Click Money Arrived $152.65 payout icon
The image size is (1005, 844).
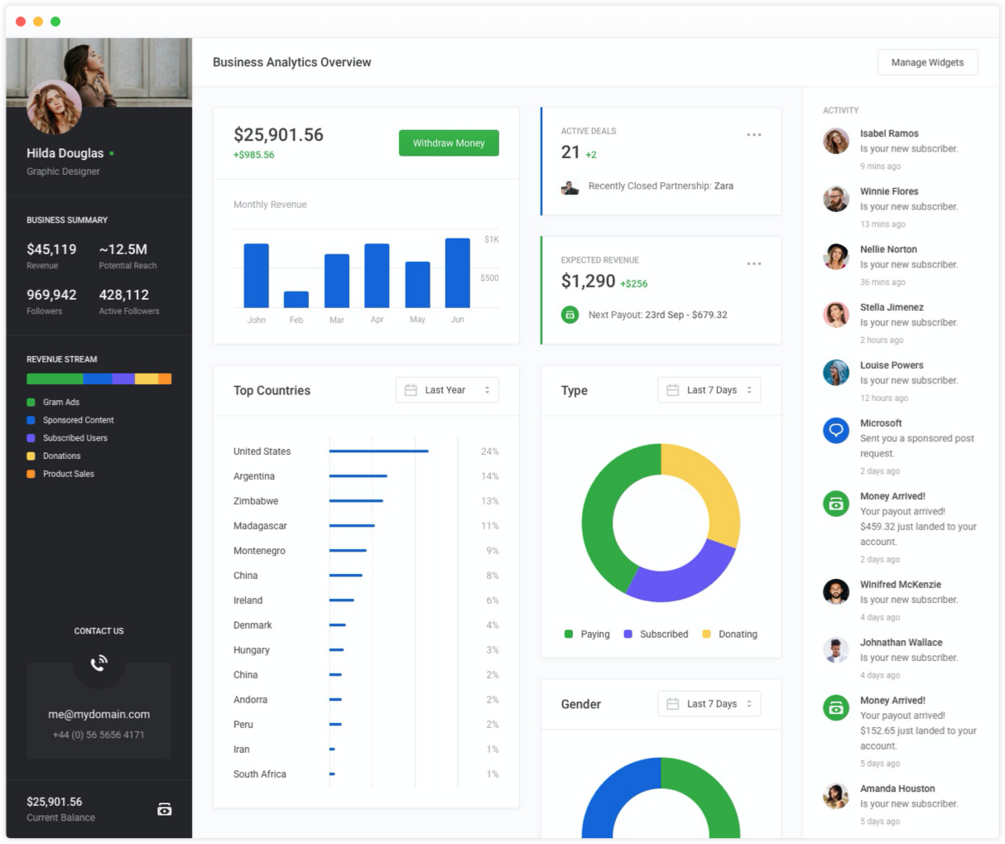[x=836, y=707]
